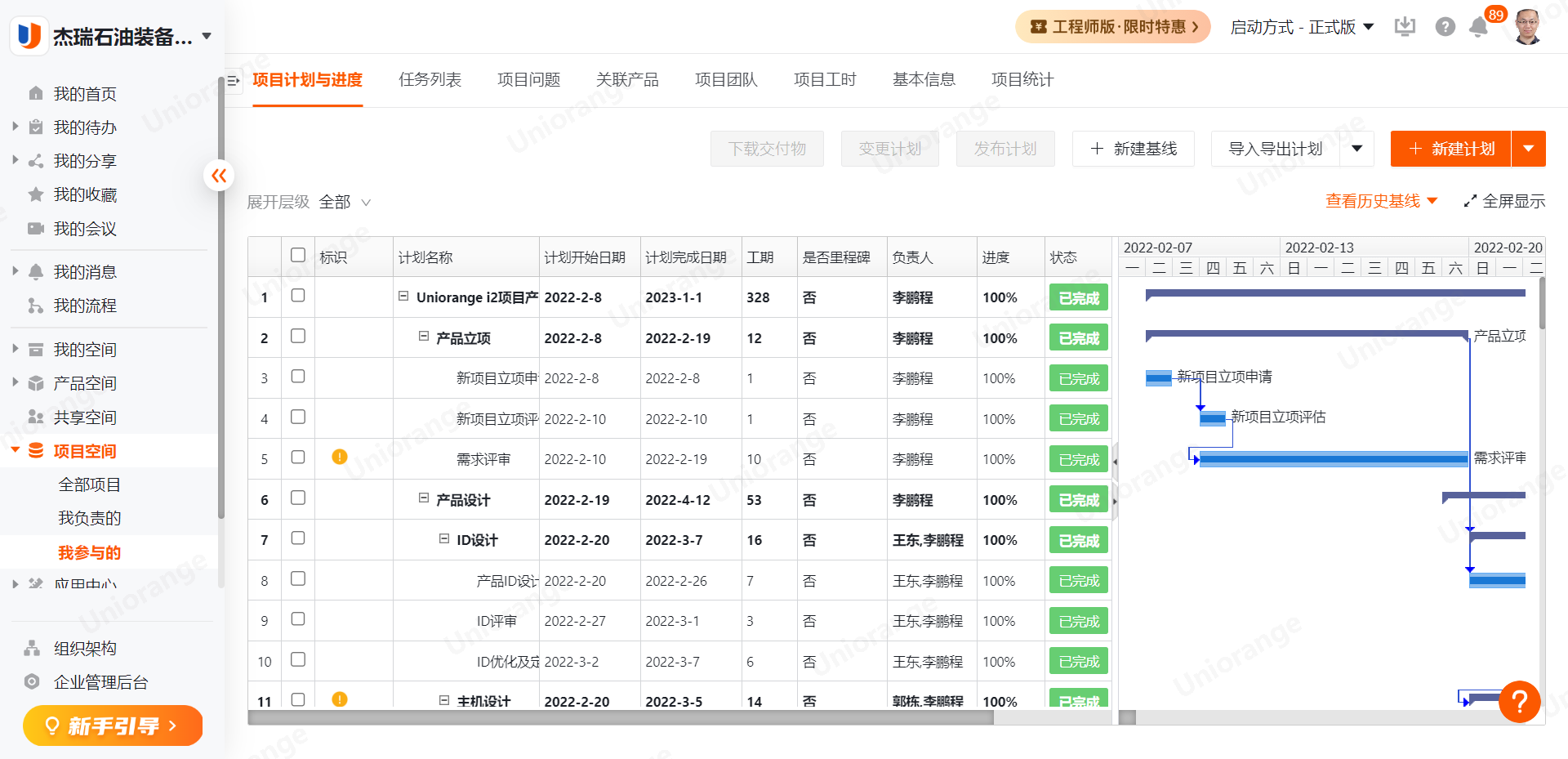Click the warning icon on row 5

pos(340,457)
